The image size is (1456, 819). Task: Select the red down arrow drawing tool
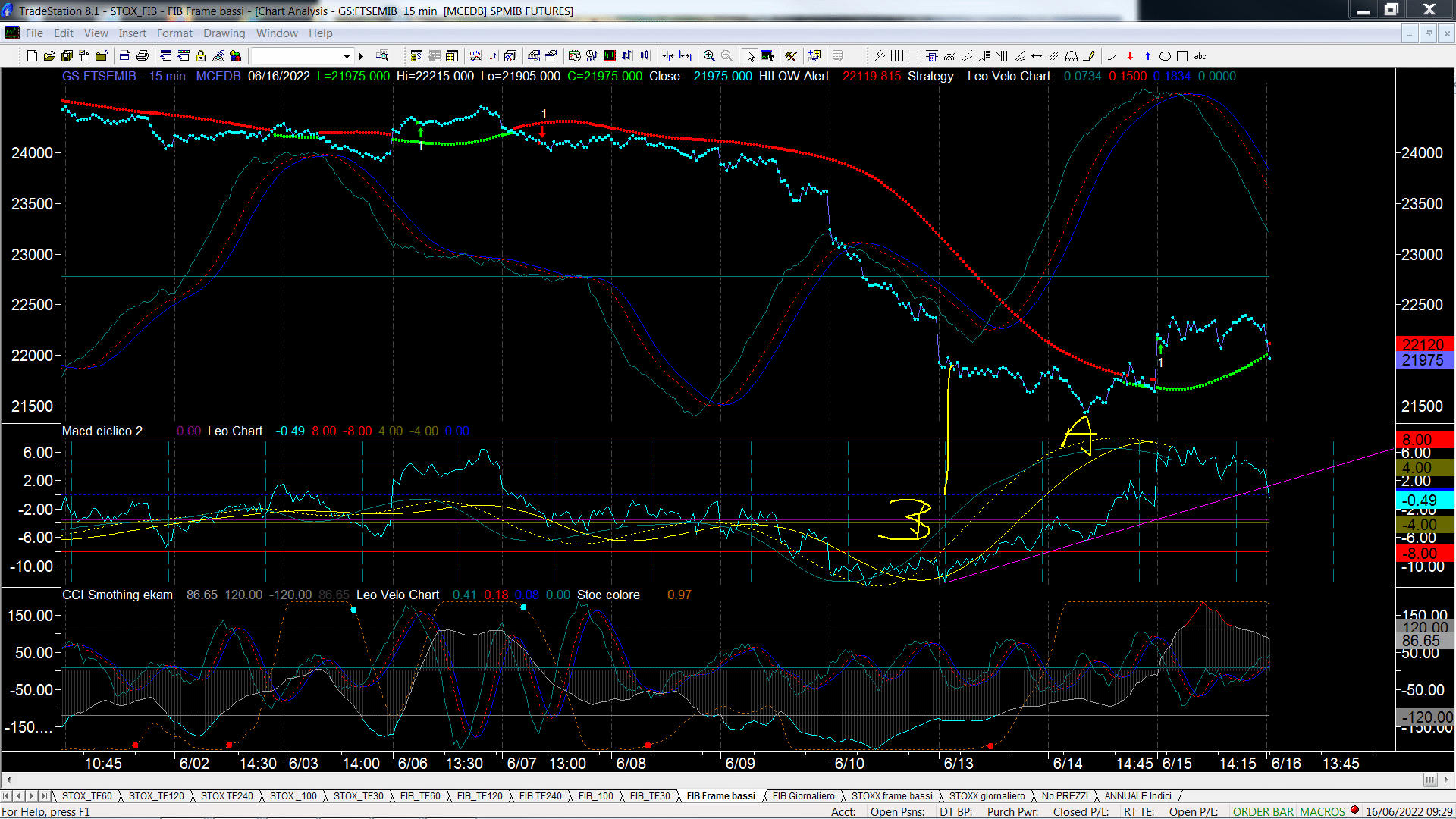coord(1130,56)
